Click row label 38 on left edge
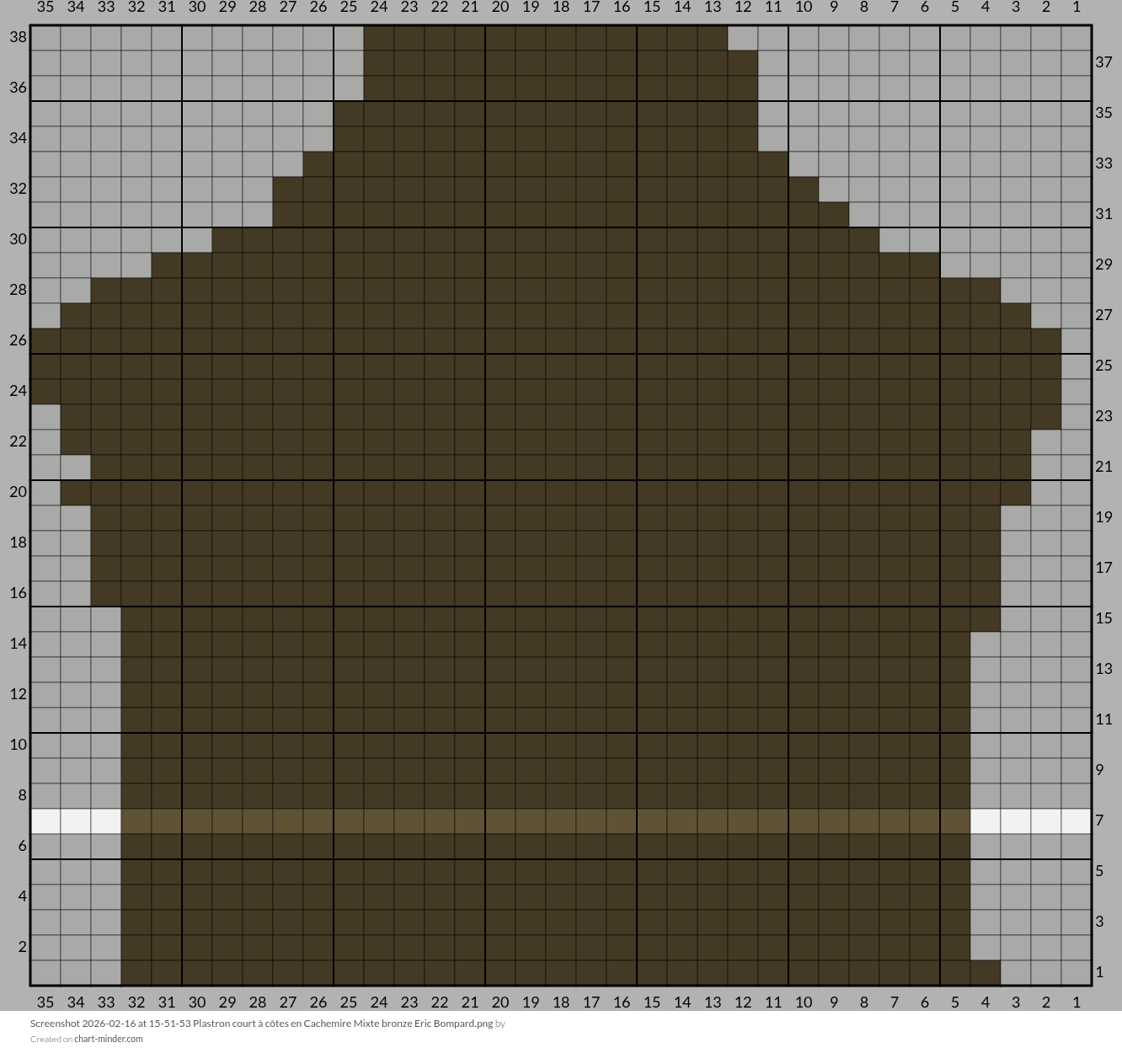This screenshot has width=1122, height=1064. (18, 37)
